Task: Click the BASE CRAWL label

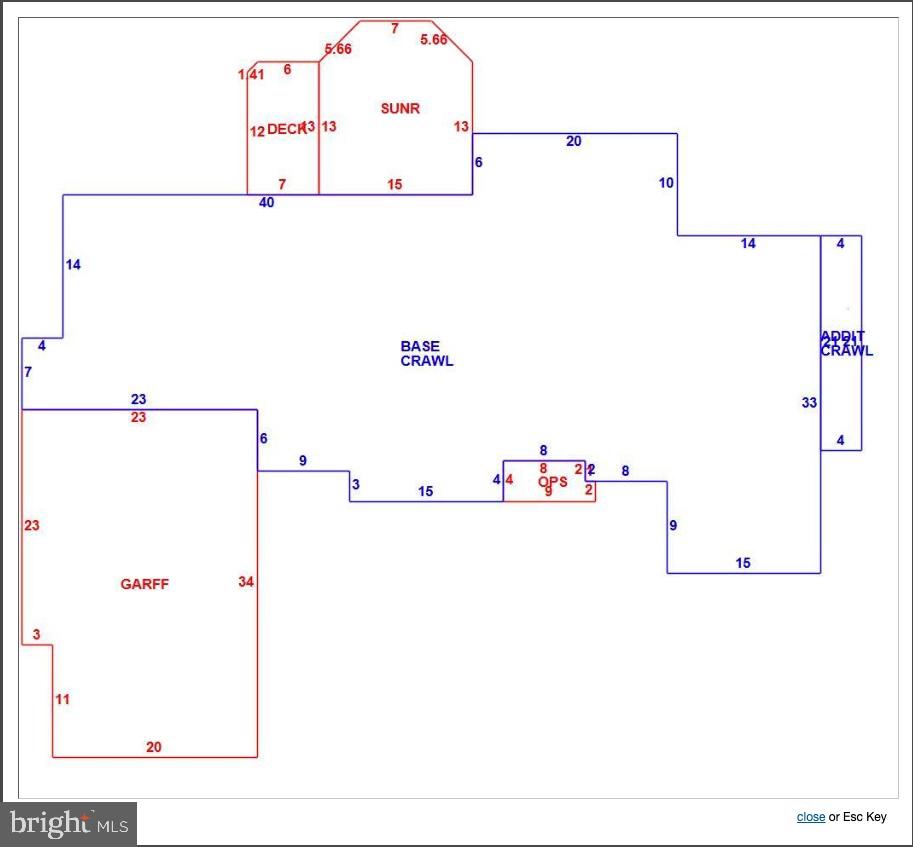Action: [427, 354]
